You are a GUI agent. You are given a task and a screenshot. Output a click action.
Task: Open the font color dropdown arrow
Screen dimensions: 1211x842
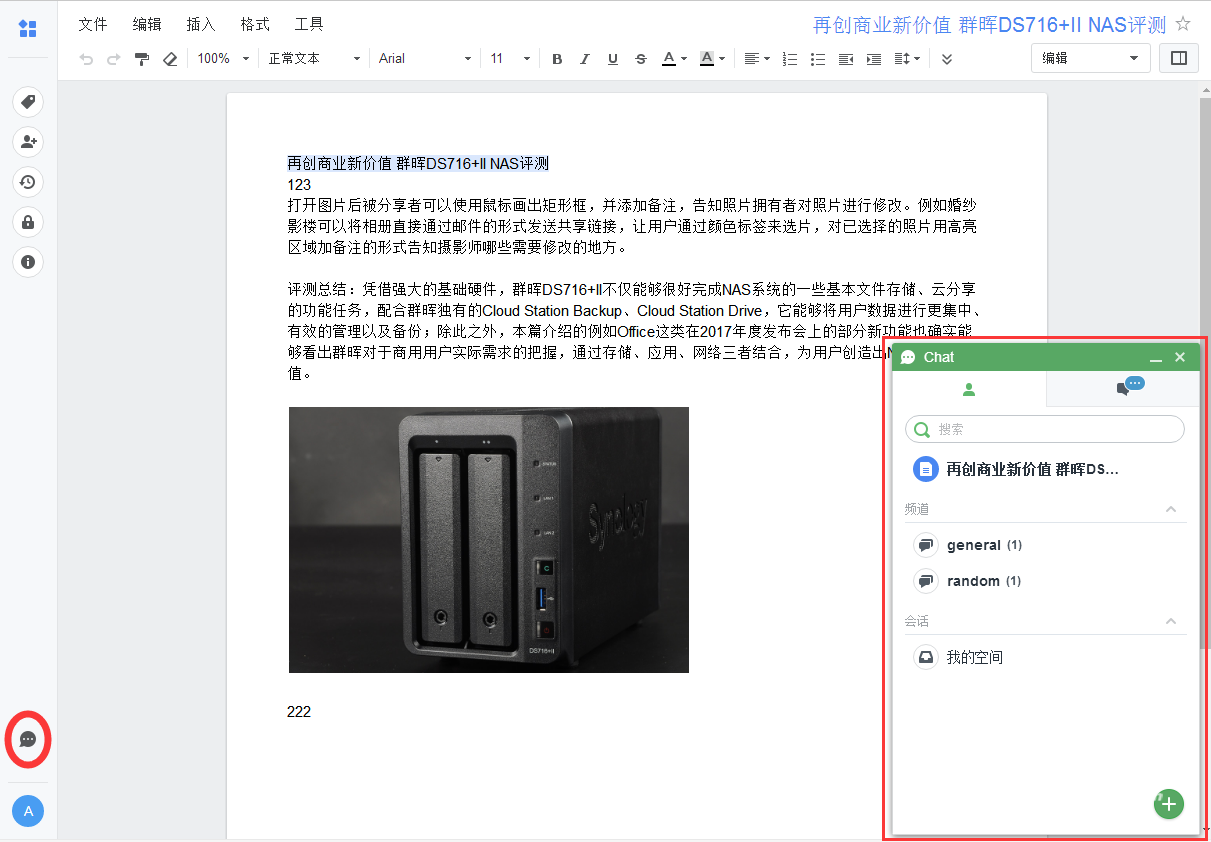[x=684, y=59]
